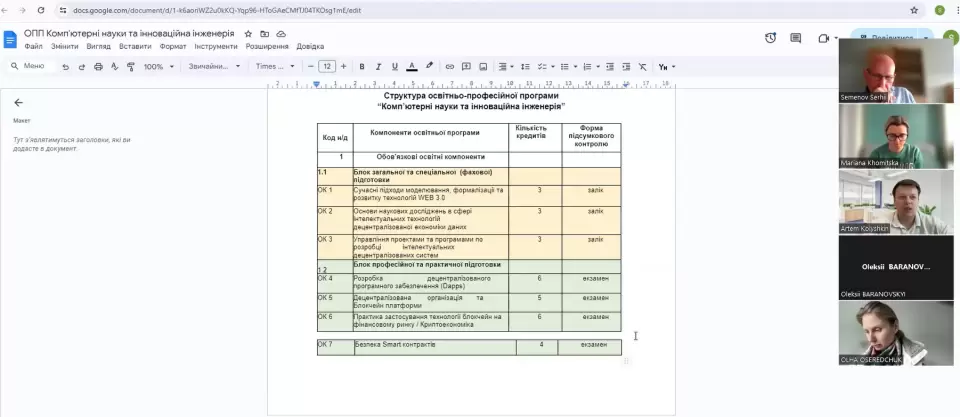Screen dimensions: 960x417
Task: Clear formatting with the crossed T icon
Action: (x=642, y=67)
